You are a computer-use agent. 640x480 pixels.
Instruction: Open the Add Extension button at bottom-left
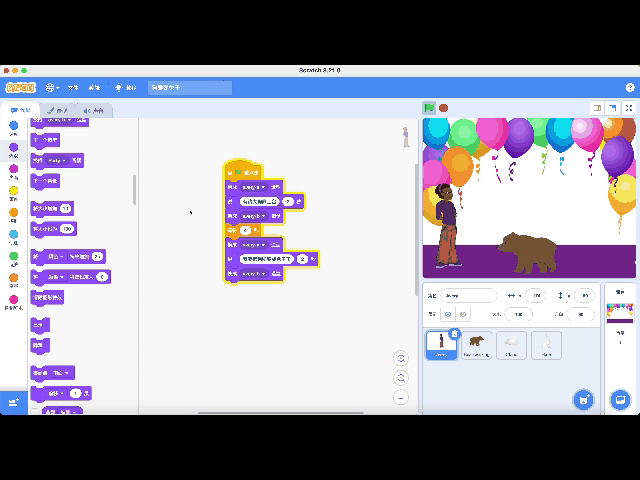[x=14, y=402]
